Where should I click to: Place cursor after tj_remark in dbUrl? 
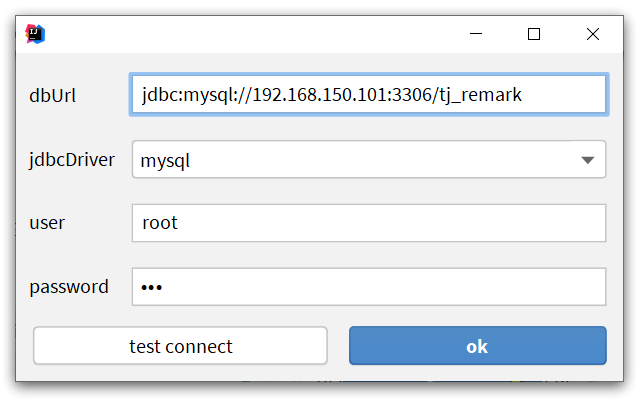pyautogui.click(x=523, y=95)
